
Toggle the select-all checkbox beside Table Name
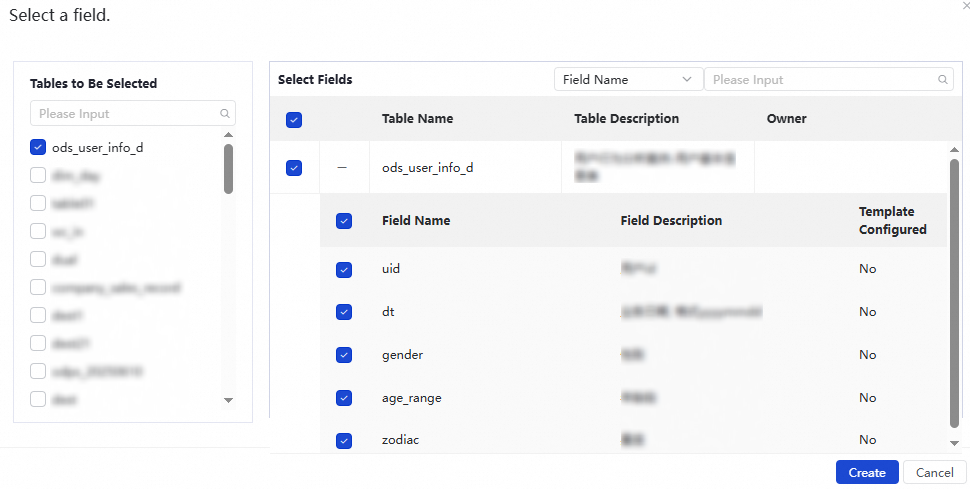pyautogui.click(x=294, y=120)
